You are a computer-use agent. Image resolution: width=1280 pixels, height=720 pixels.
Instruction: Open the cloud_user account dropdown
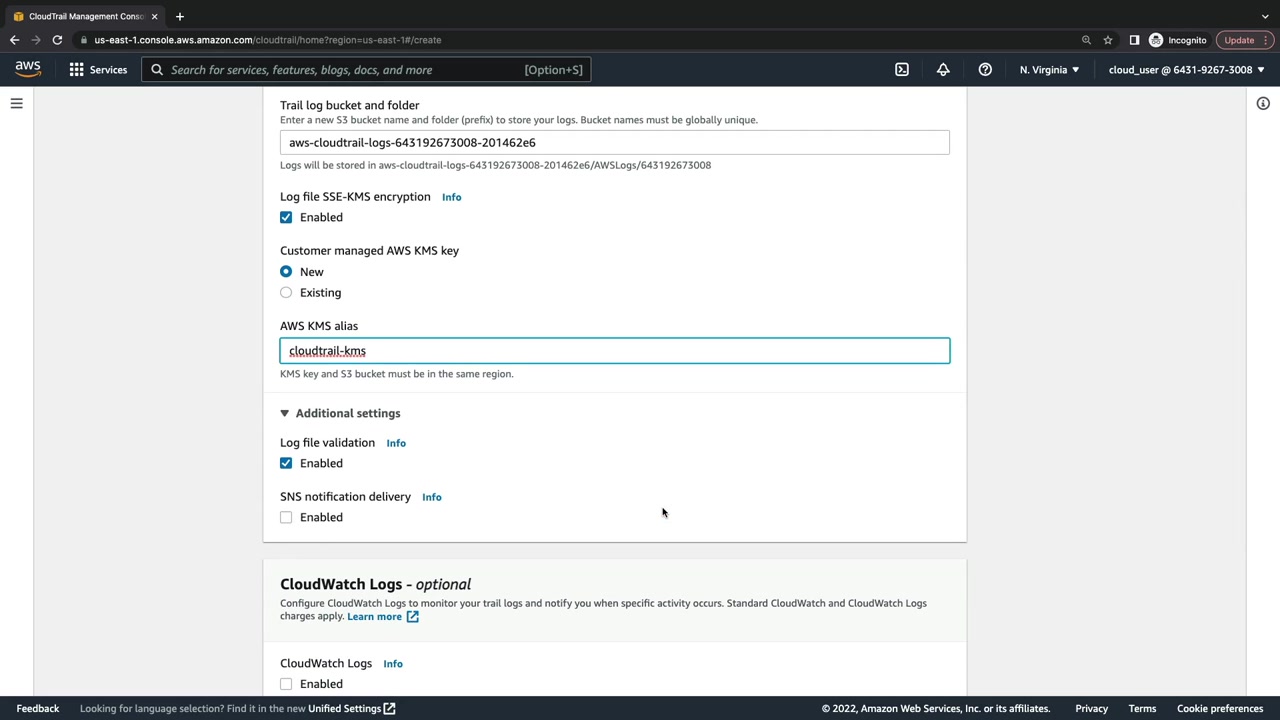(1186, 70)
